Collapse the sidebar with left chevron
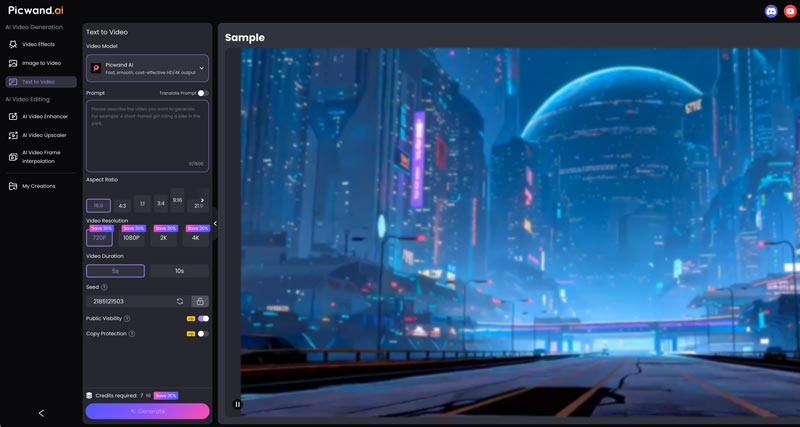Viewport: 800px width, 427px height. pos(41,413)
